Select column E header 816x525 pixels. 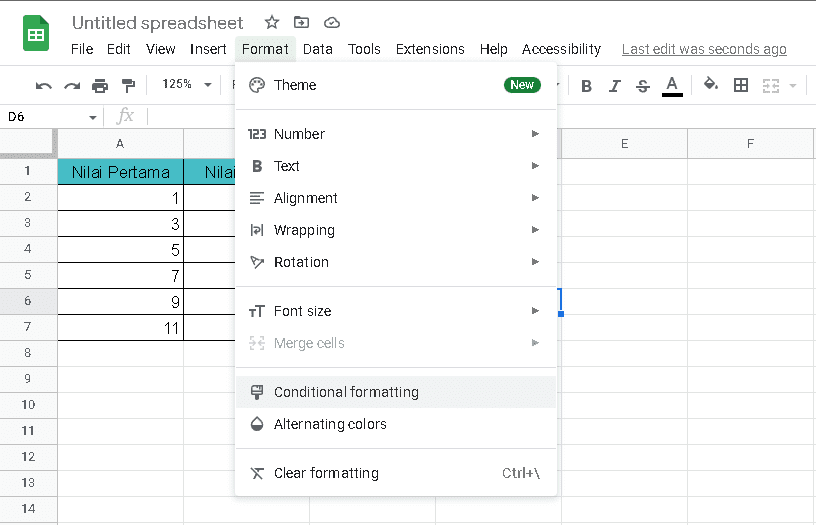click(x=624, y=144)
